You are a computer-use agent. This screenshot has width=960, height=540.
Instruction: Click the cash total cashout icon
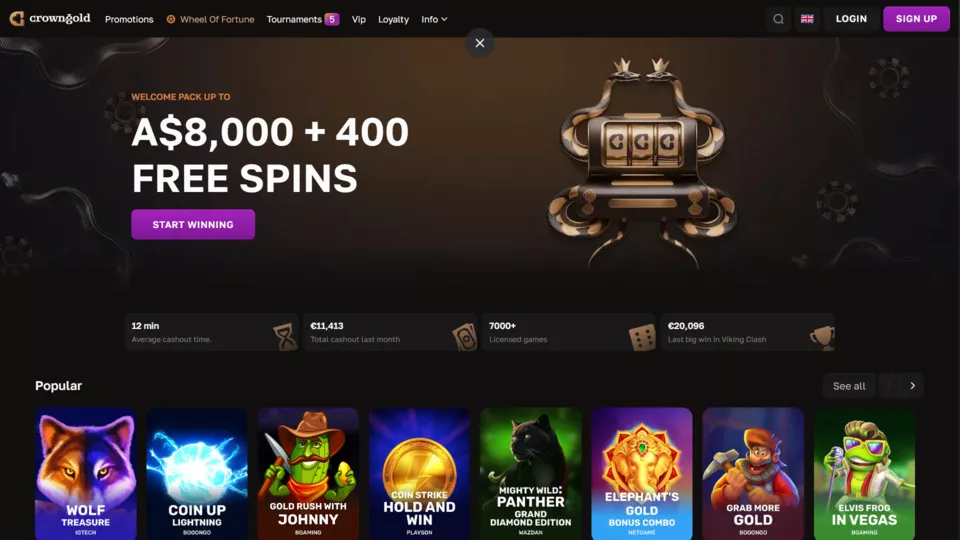click(x=464, y=336)
